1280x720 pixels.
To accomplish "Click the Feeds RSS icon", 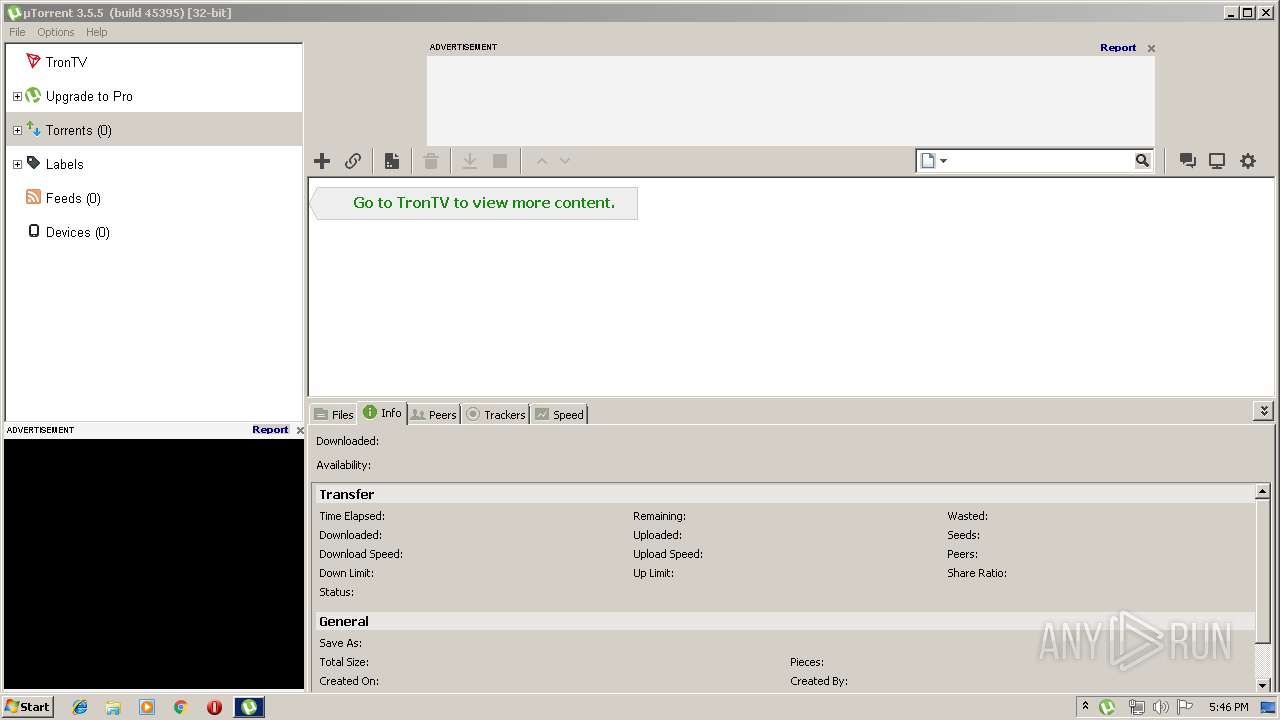I will [x=34, y=197].
